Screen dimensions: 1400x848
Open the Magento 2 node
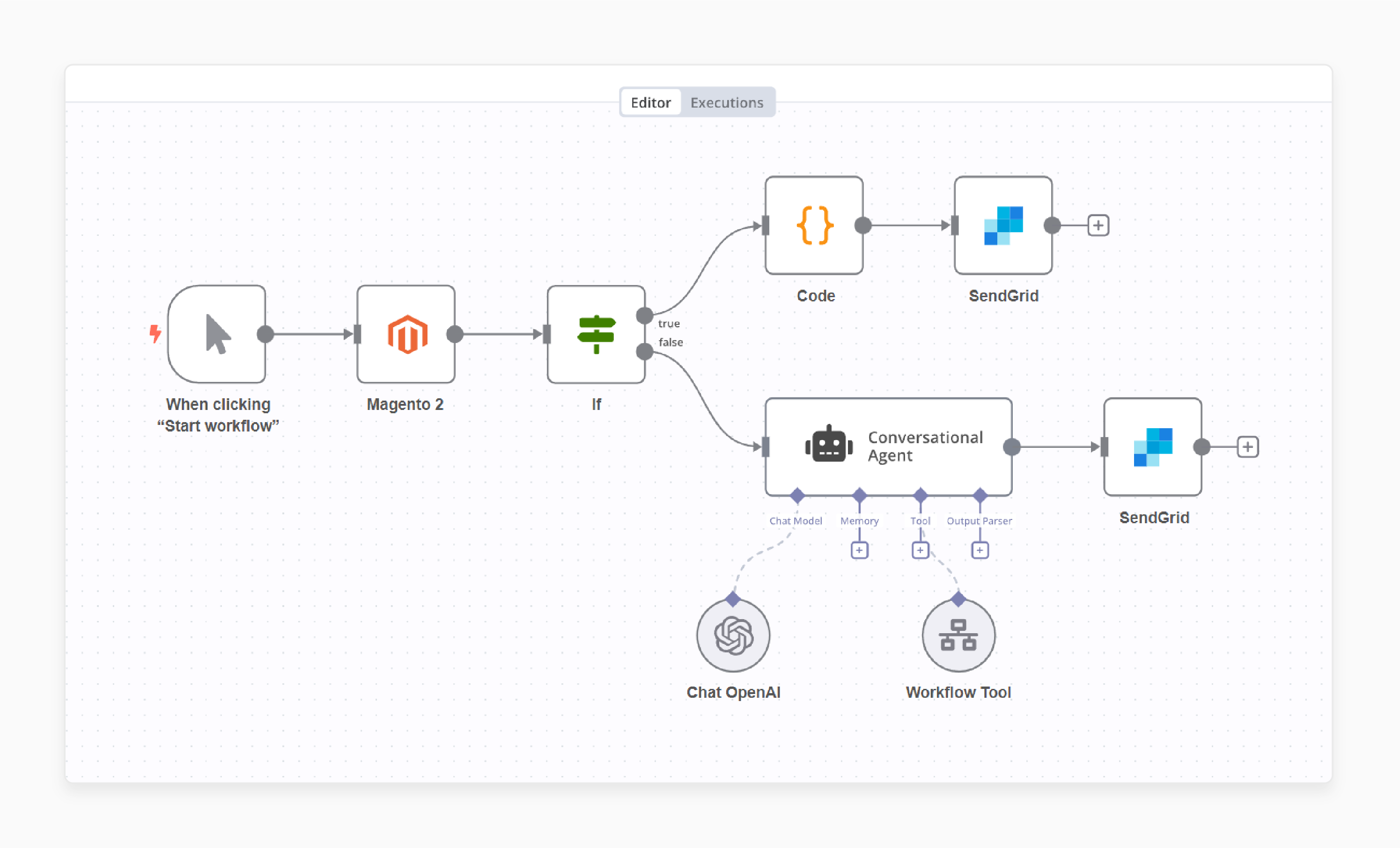406,334
